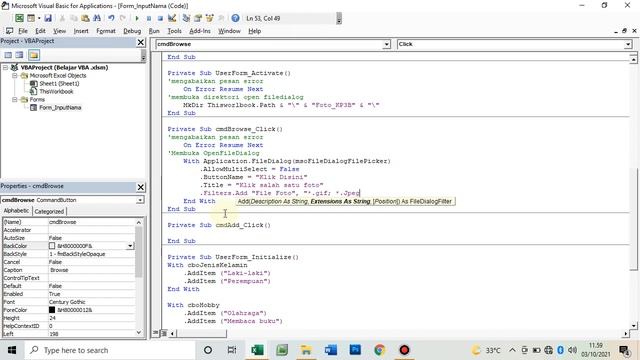Click View Object icon in Project panel

[x=19, y=55]
